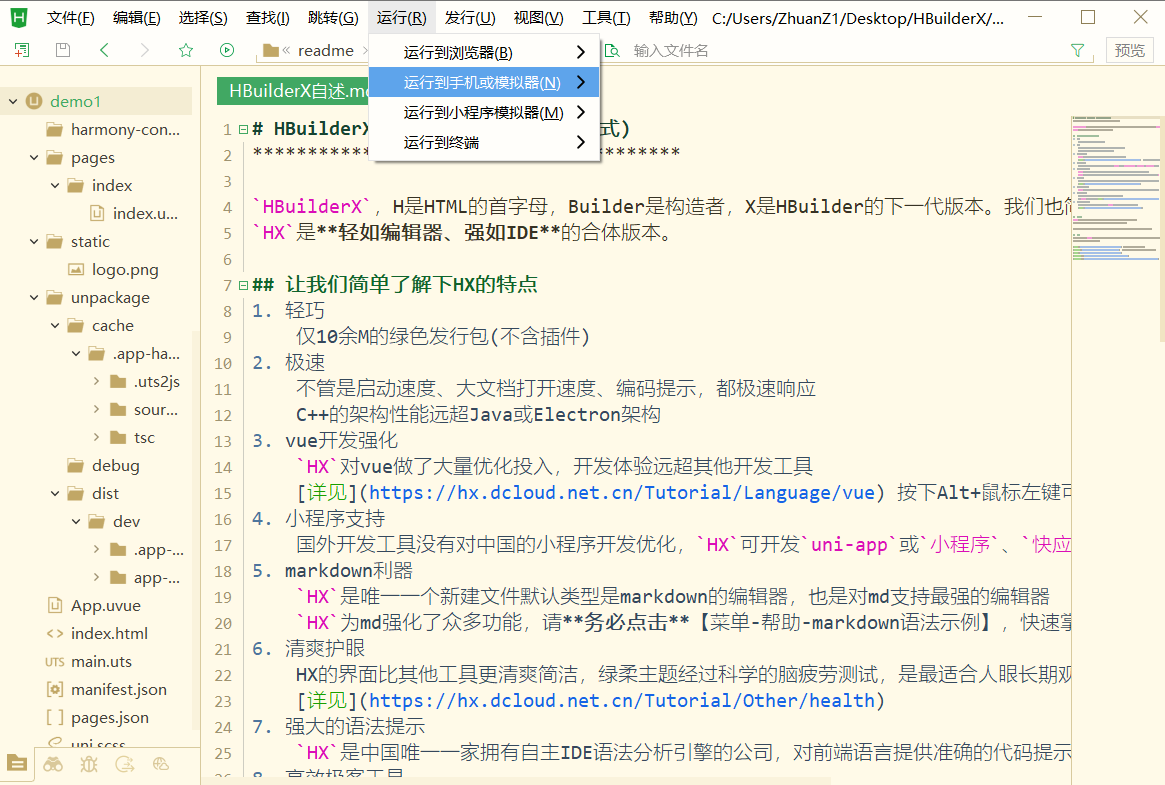
Task: Select 运行到终端 menu entry
Action: click(484, 142)
